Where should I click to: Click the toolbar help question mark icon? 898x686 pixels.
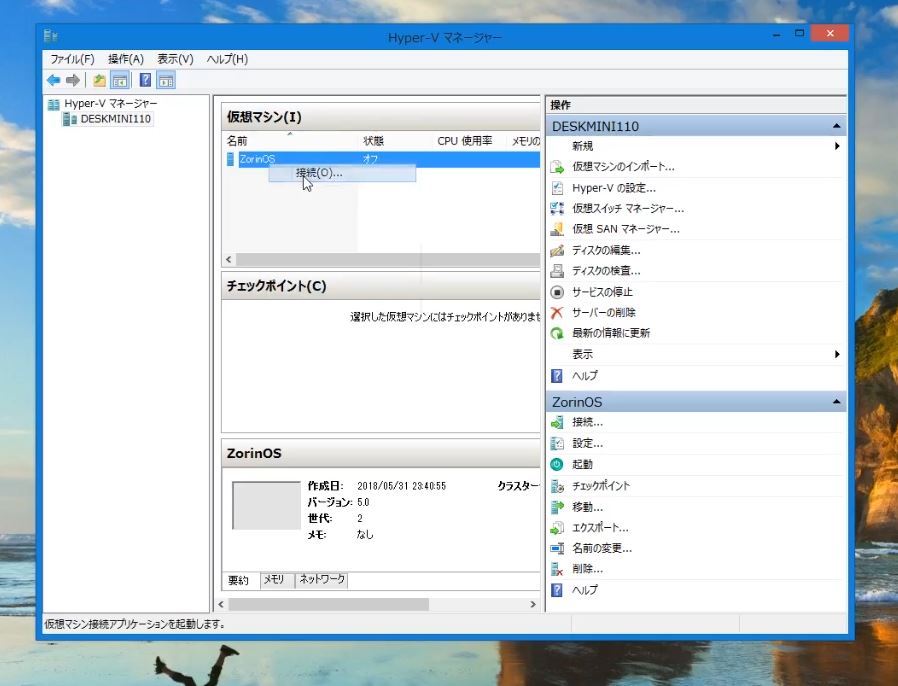tap(145, 81)
